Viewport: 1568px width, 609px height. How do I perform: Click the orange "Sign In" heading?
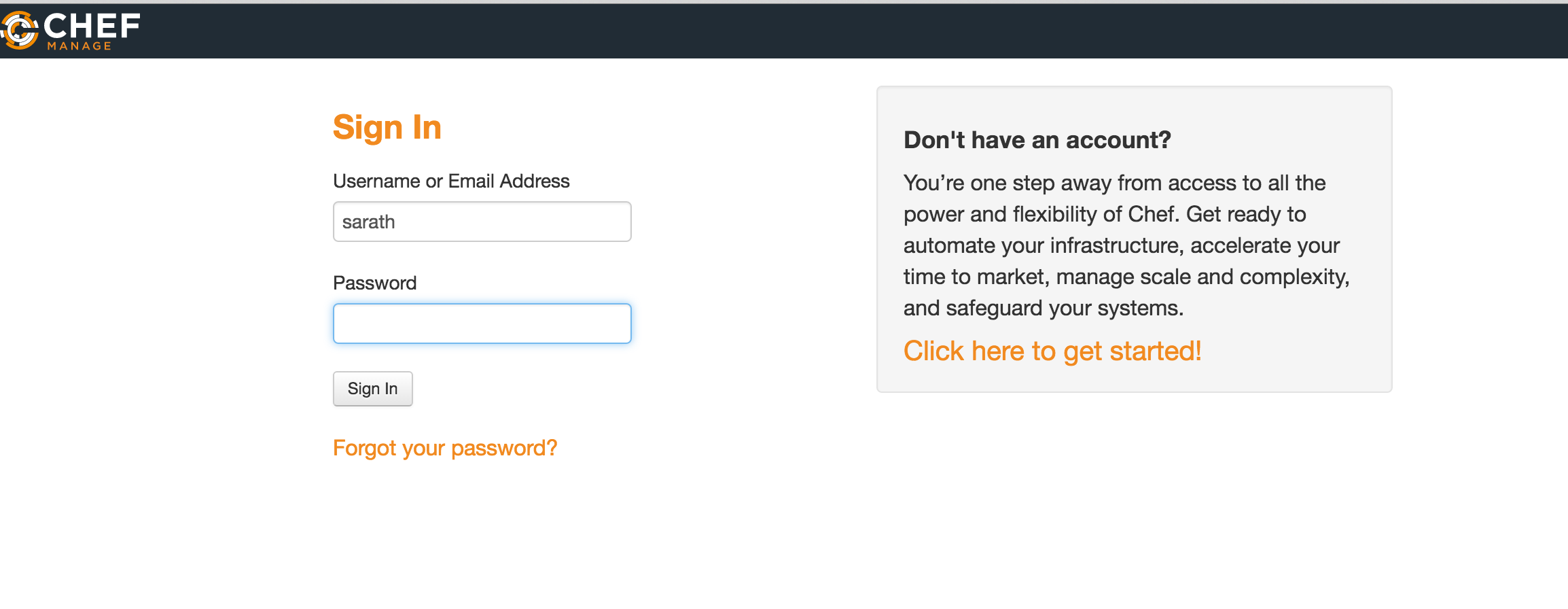point(387,127)
